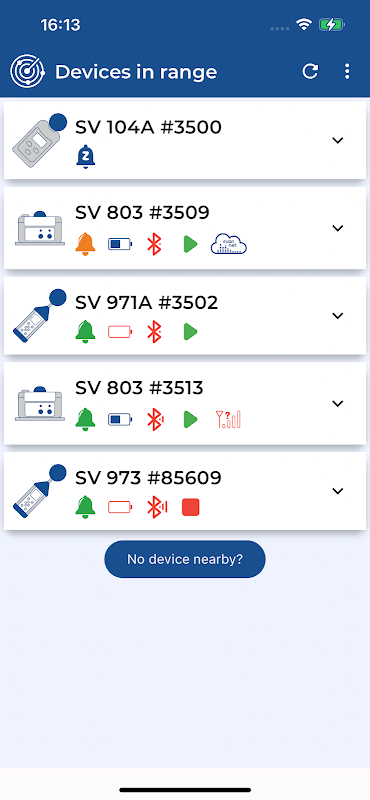Screen dimensions: 370x800
Task: Tap battery icon on SV 803 #3509
Action: pos(120,244)
